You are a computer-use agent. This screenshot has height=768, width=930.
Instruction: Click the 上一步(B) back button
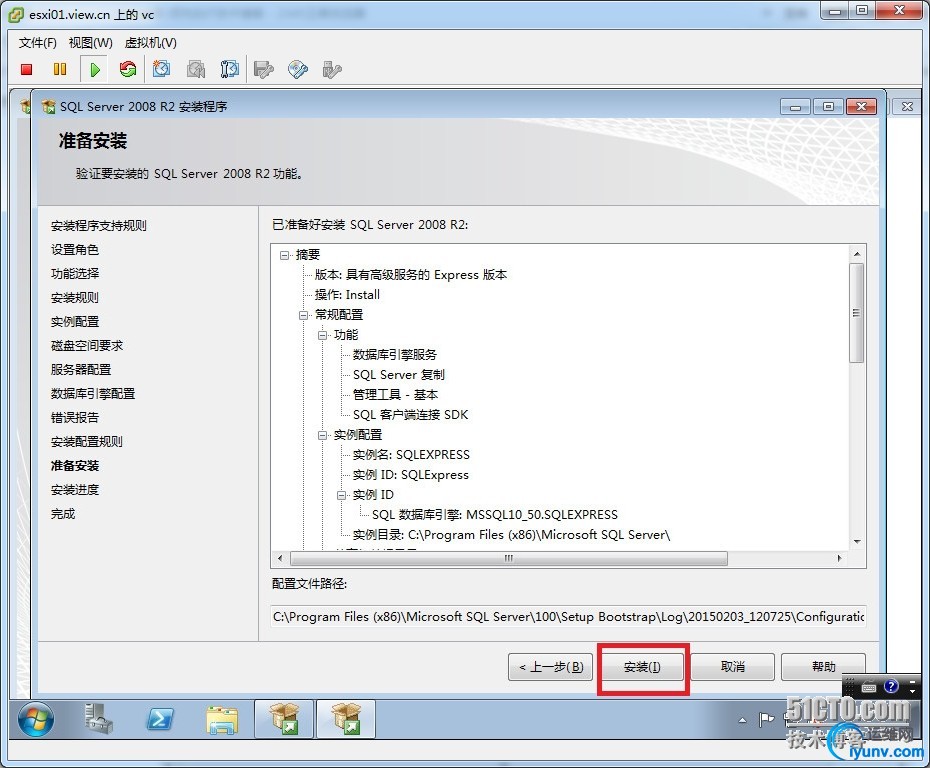tap(551, 667)
